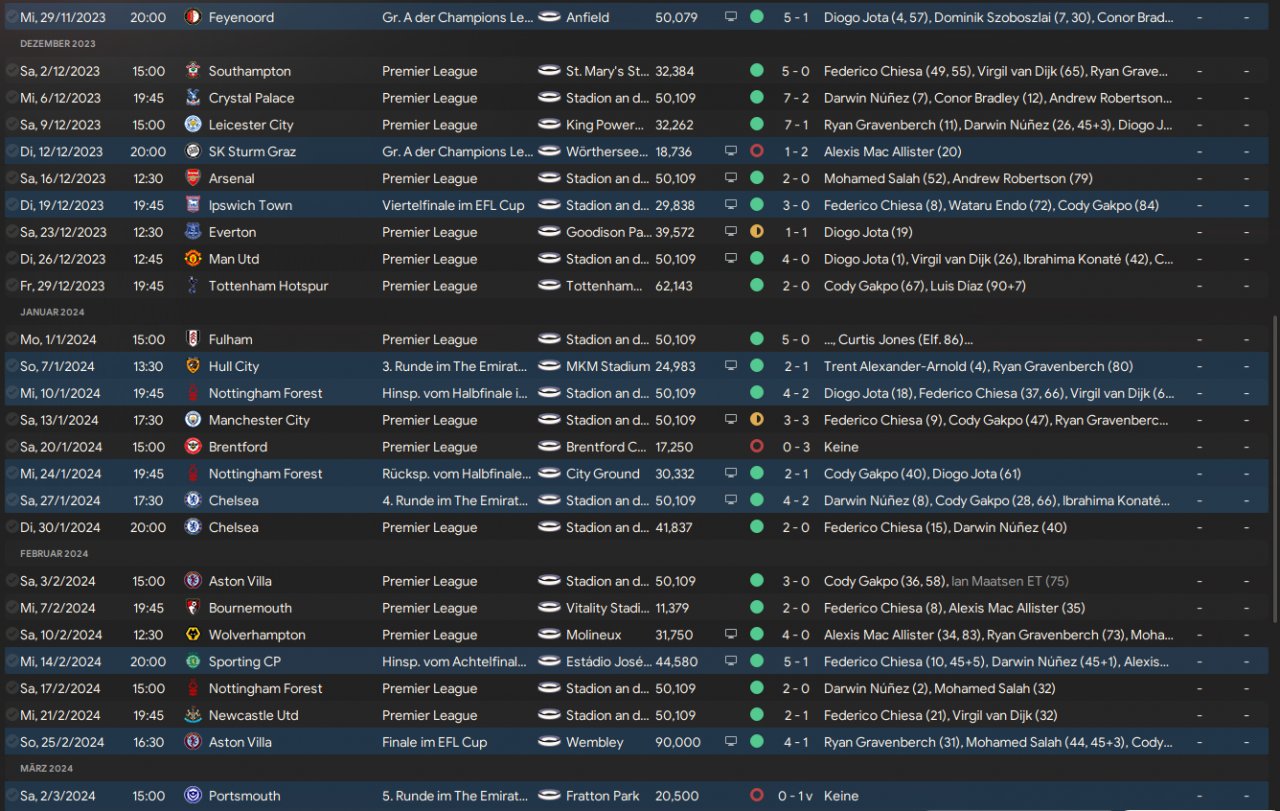
Task: Click the TV broadcast icon in the Feyenoord row
Action: coord(731,17)
